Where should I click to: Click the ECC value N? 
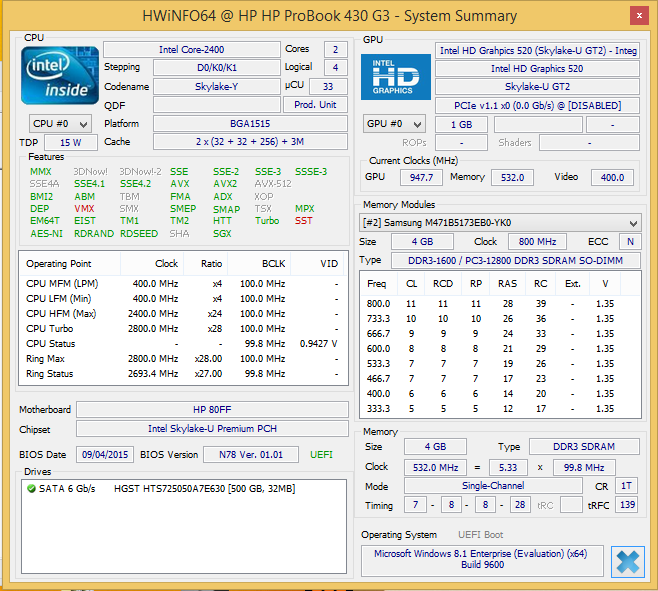(x=630, y=242)
